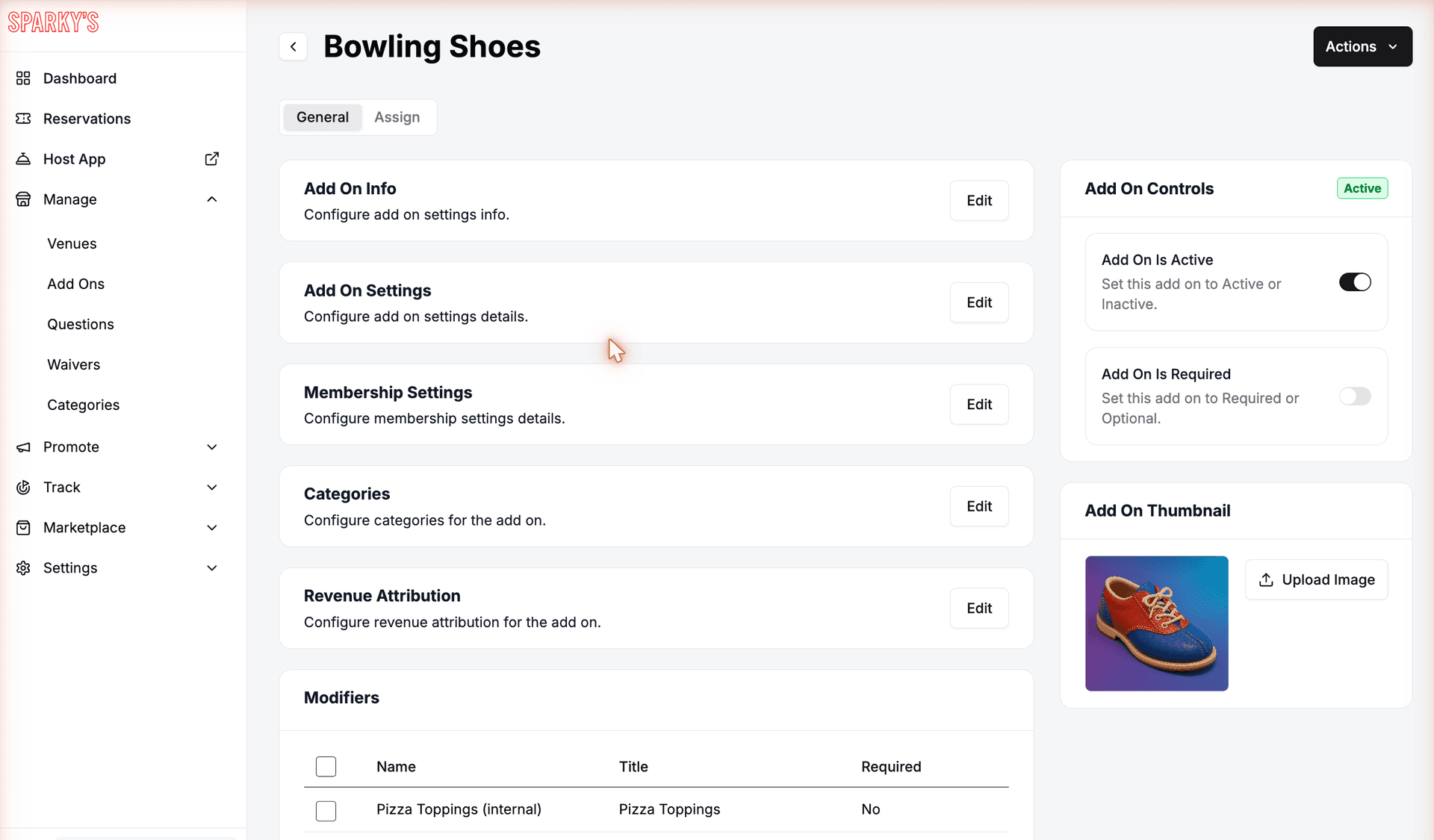Viewport: 1434px width, 840px height.
Task: Open Venues under Manage
Action: click(x=72, y=243)
